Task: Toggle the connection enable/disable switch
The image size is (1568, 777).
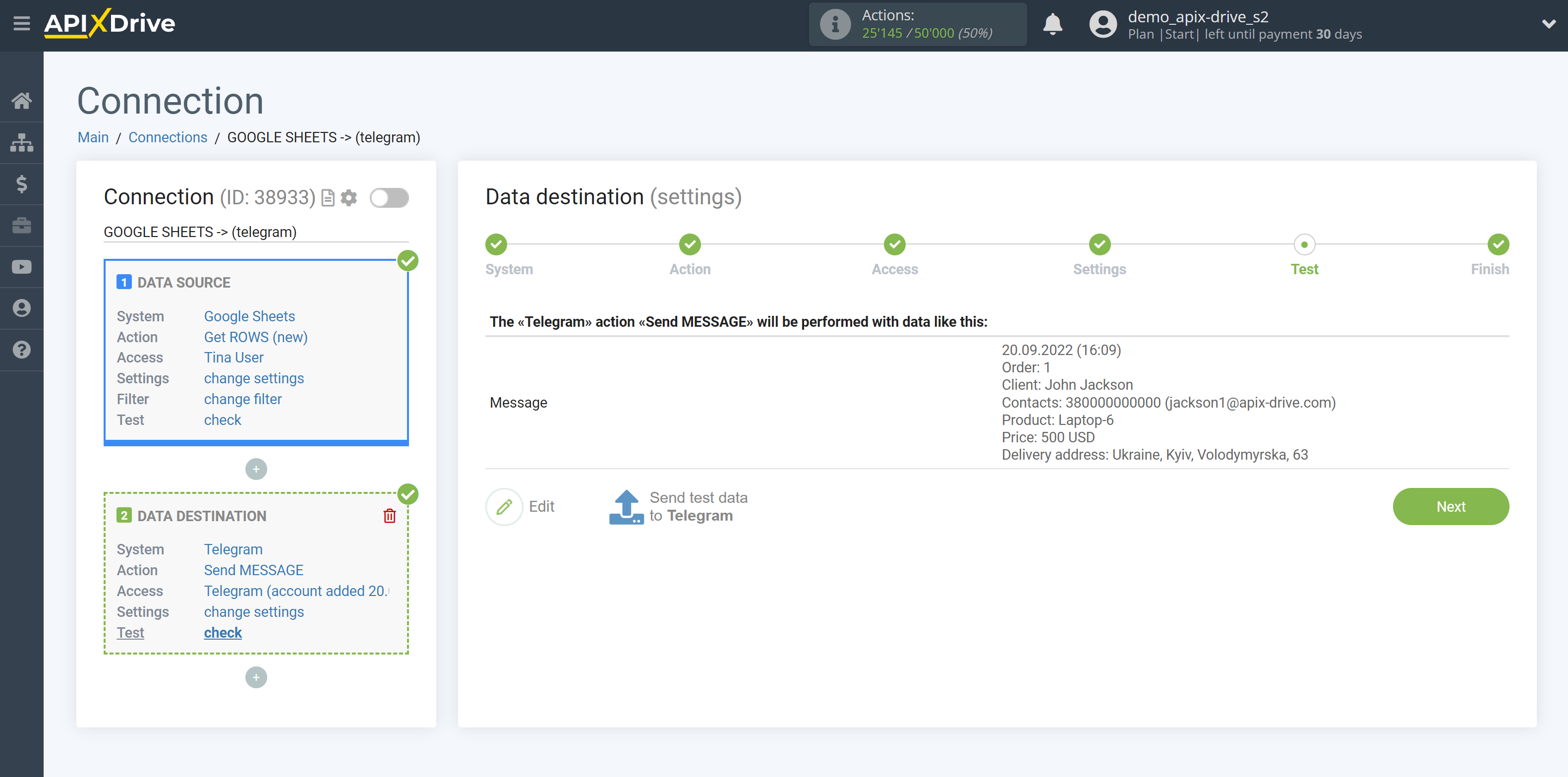Action: tap(390, 197)
